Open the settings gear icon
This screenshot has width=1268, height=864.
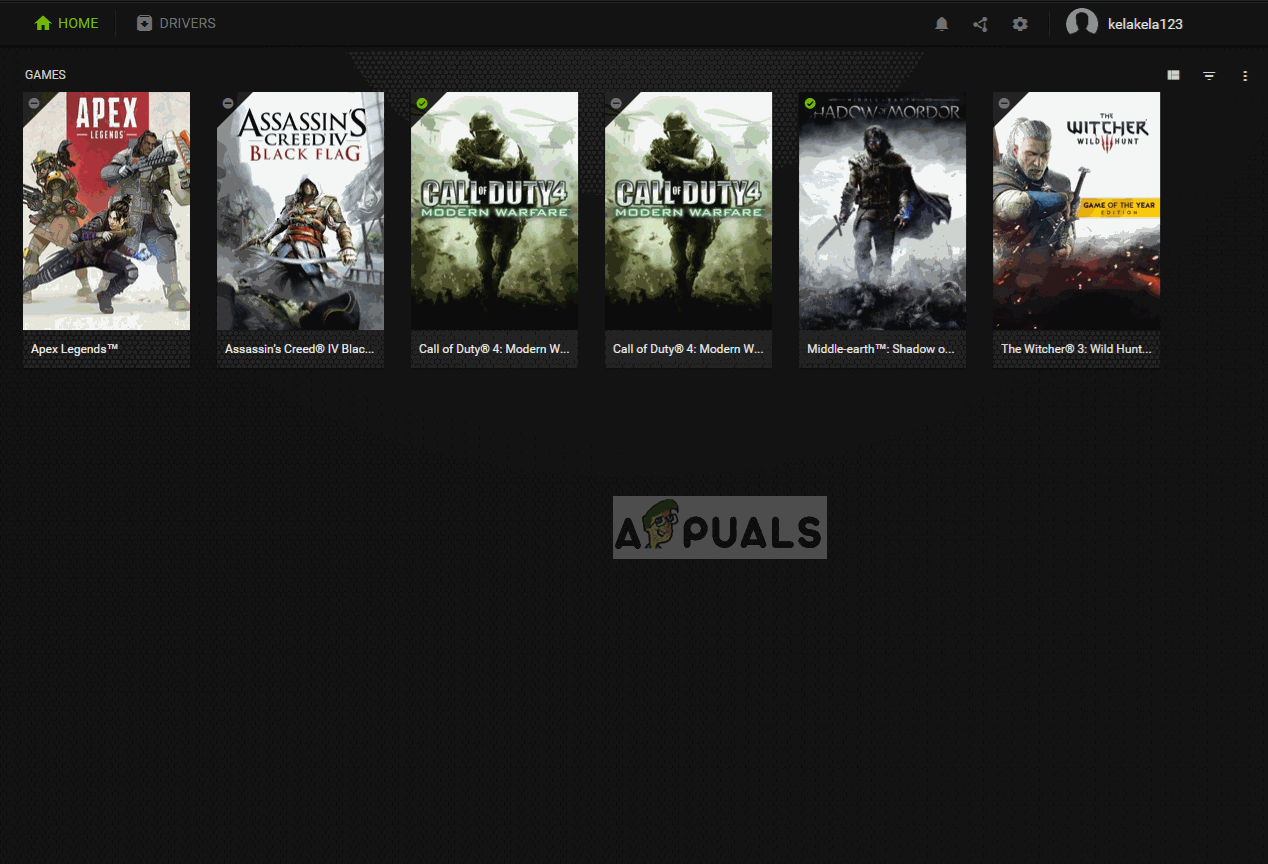1020,24
